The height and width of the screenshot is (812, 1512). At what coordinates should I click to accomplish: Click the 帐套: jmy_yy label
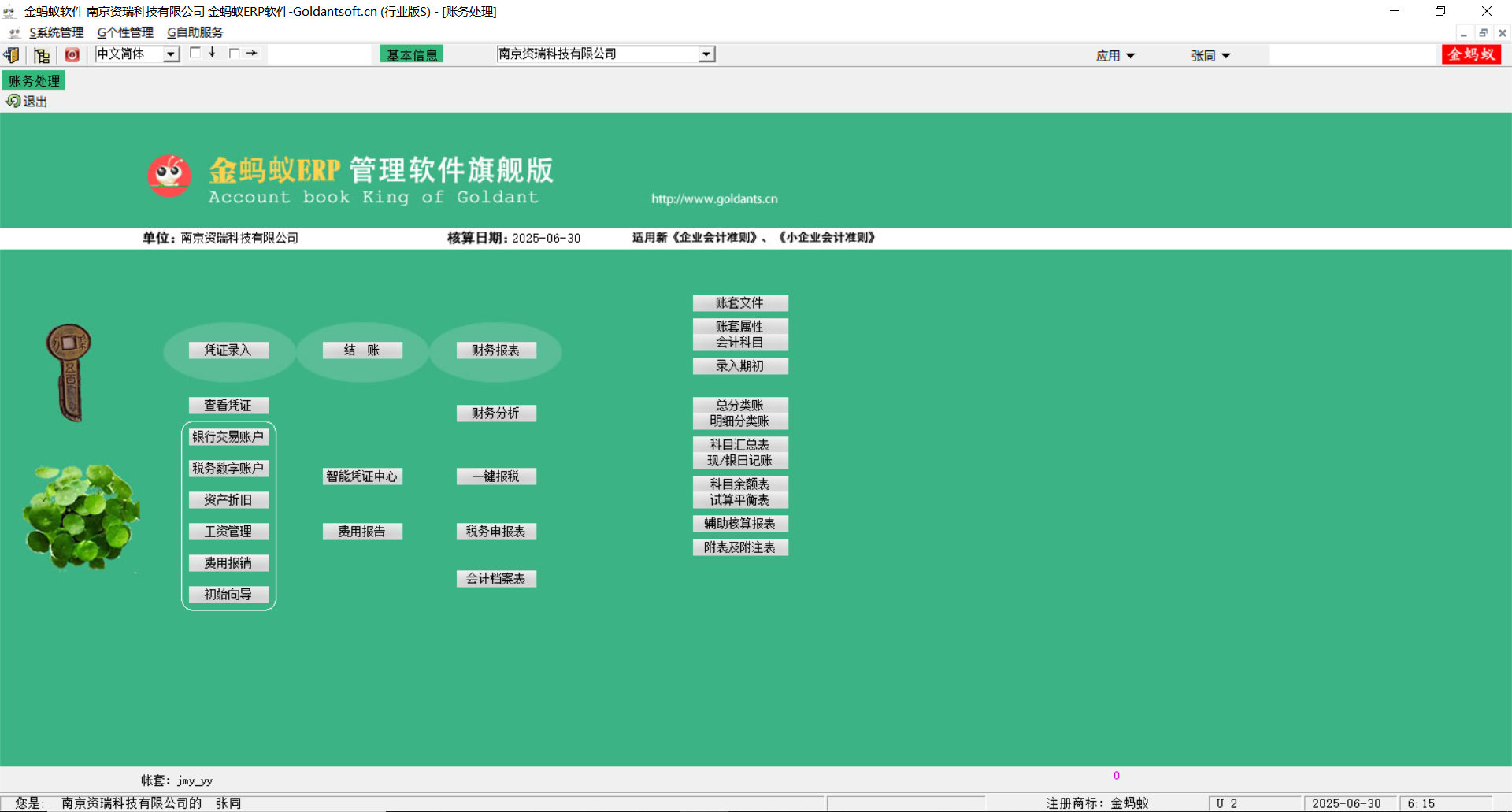click(177, 780)
